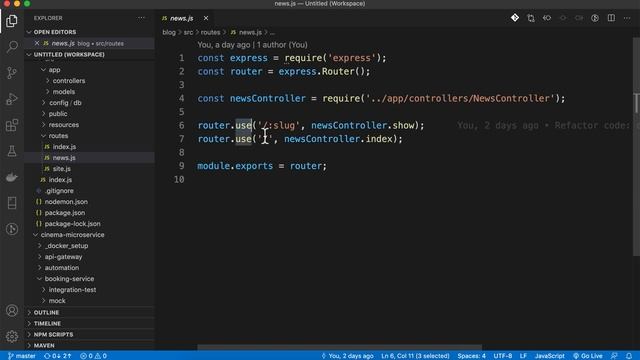Open the Manage gear icon

coord(12,336)
